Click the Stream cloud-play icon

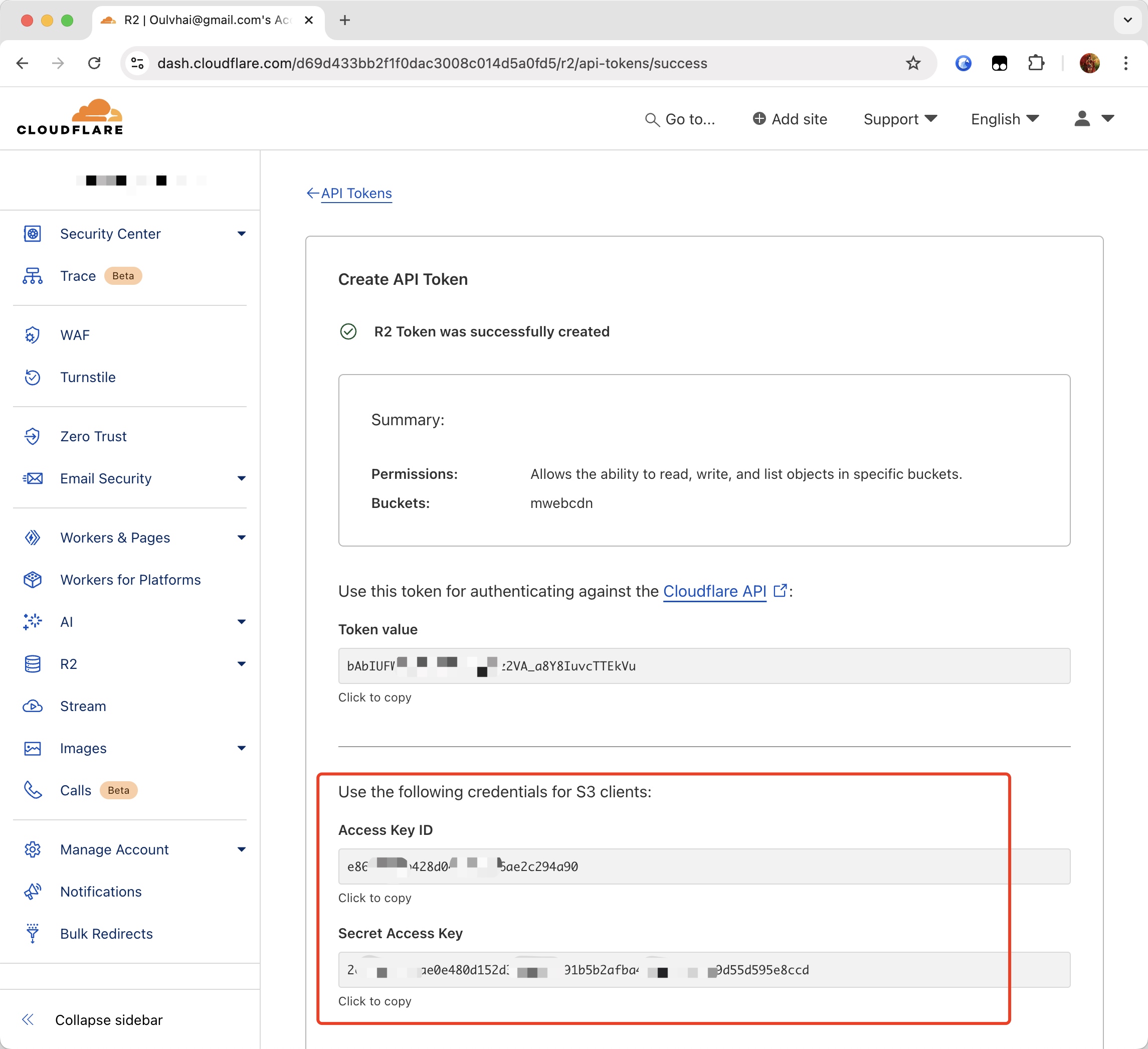tap(33, 706)
